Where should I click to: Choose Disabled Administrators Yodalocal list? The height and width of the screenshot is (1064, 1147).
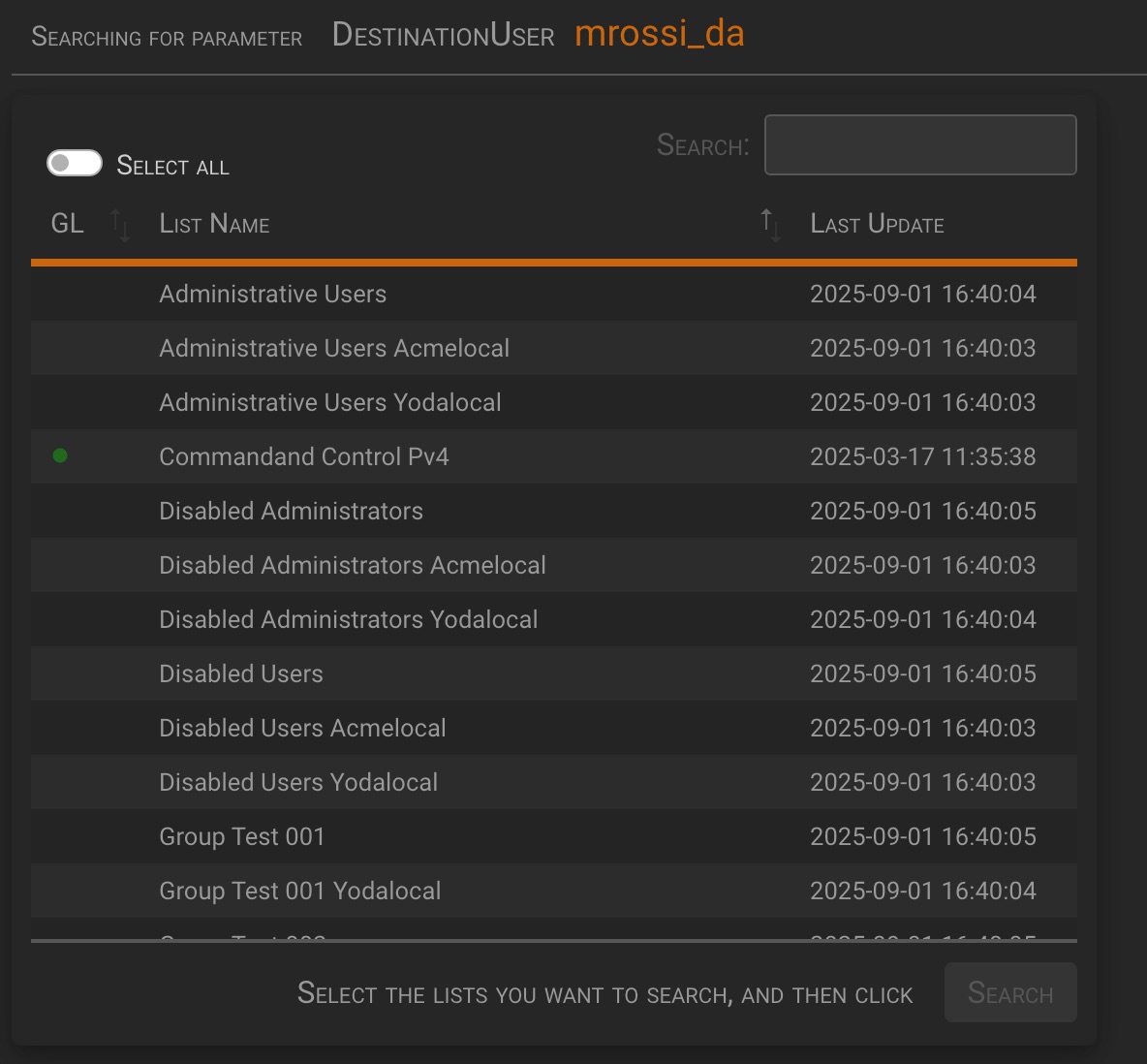pos(348,619)
